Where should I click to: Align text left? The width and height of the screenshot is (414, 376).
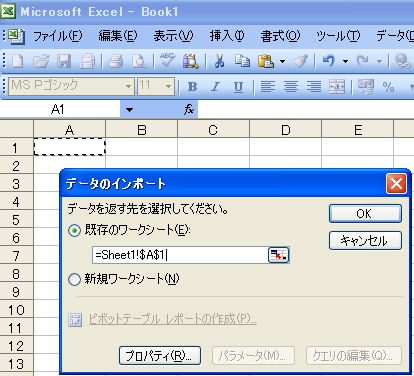coord(268,87)
